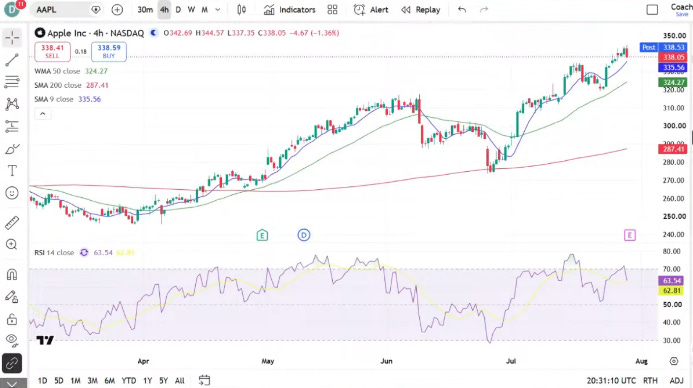Open the purple upcoming earnings E marker
Image resolution: width=693 pixels, height=388 pixels.
click(630, 235)
